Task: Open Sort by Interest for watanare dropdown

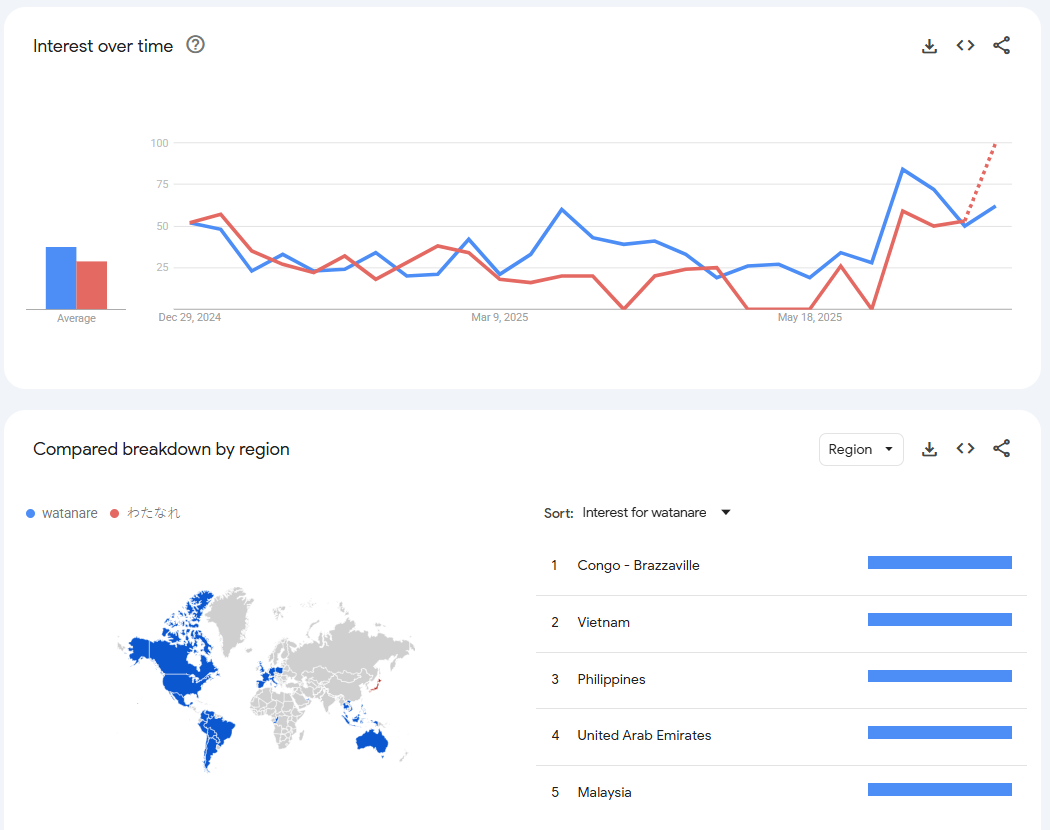Action: [656, 512]
